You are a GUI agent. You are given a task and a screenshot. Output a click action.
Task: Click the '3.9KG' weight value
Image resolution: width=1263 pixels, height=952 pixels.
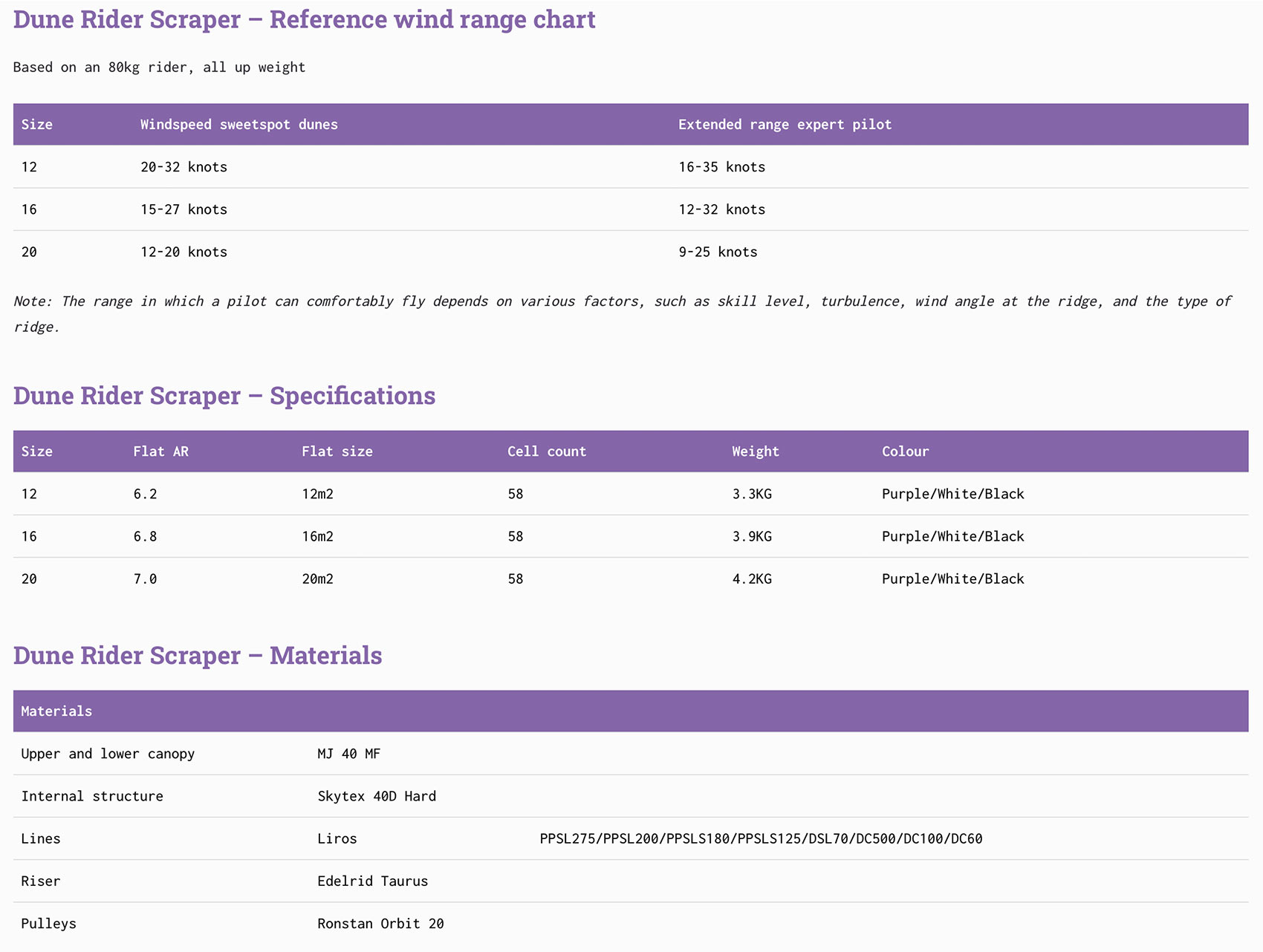point(751,537)
